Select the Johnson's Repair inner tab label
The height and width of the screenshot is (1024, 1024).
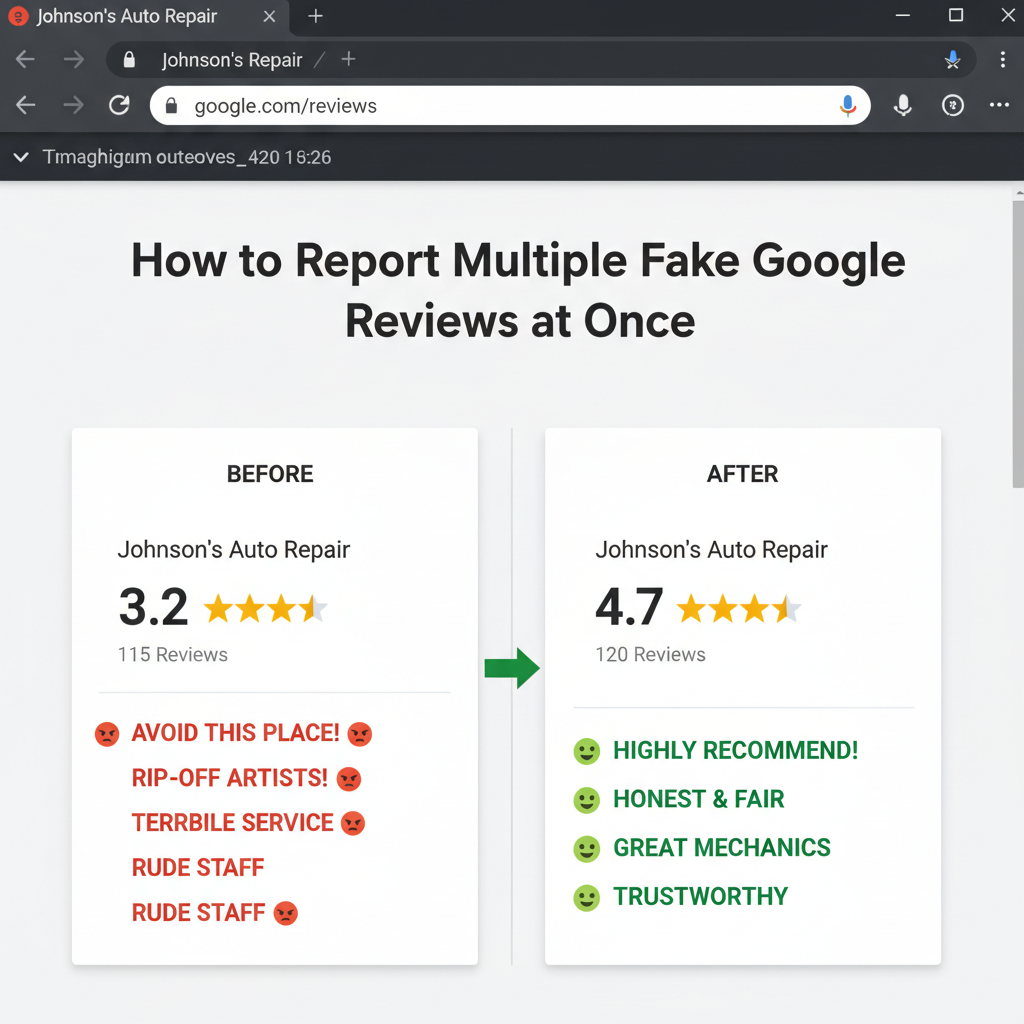click(x=232, y=60)
